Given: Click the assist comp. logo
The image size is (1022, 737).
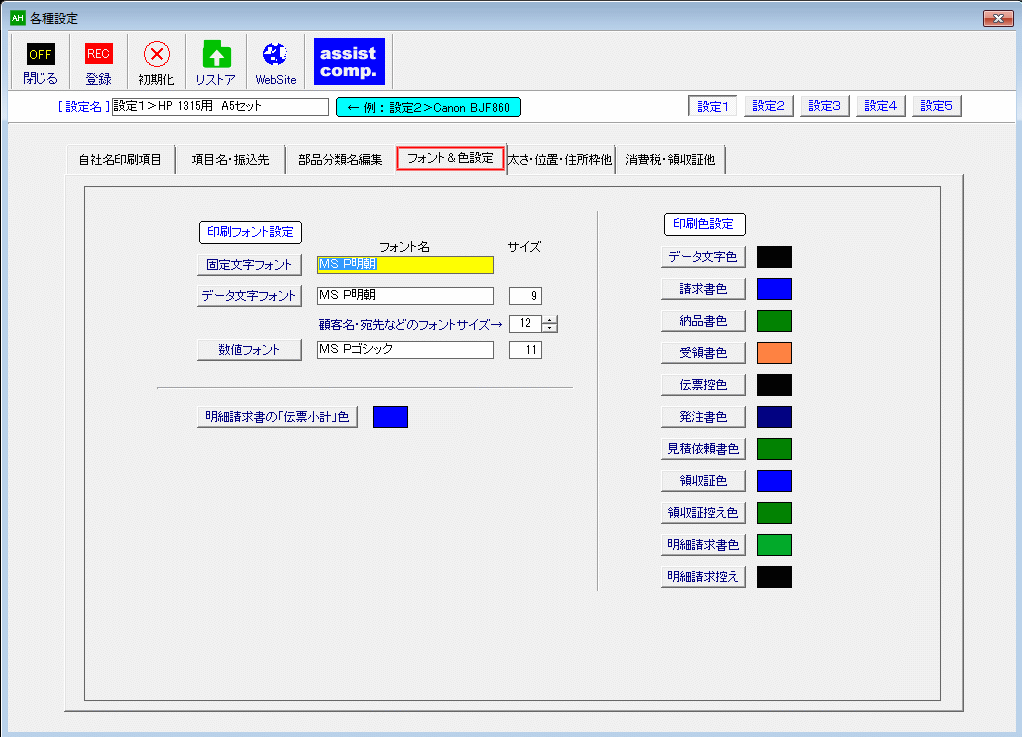Looking at the screenshot, I should click(x=348, y=61).
